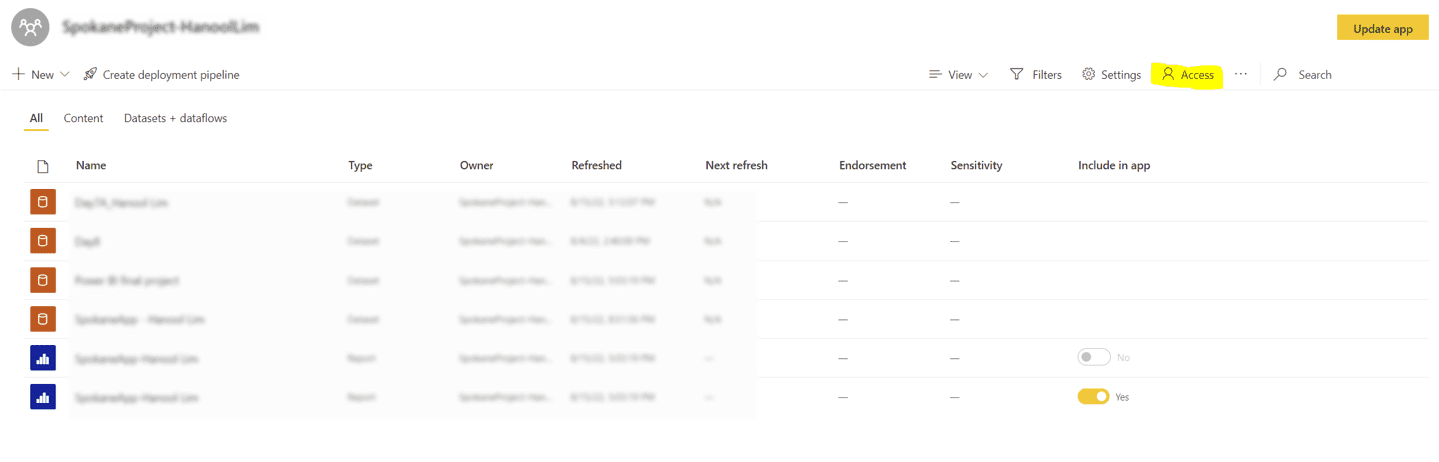Open workspace Settings gear

coord(1111,74)
